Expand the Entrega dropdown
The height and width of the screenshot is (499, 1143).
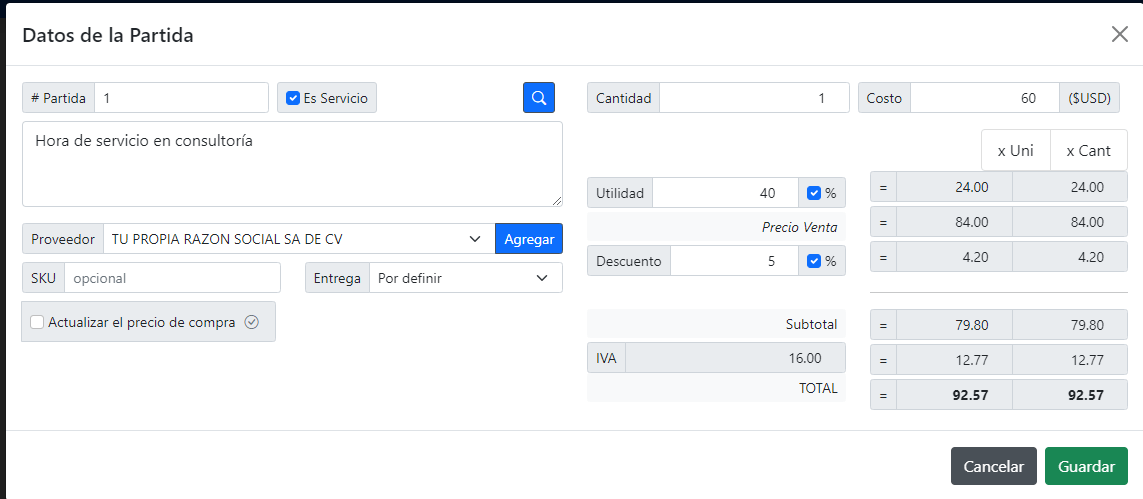coord(465,278)
